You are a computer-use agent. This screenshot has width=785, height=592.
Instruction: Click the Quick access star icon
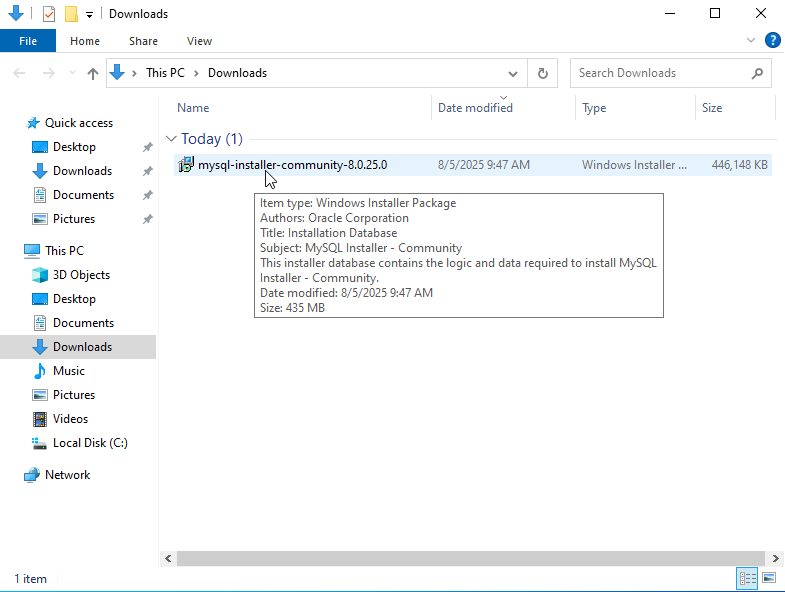tap(33, 123)
